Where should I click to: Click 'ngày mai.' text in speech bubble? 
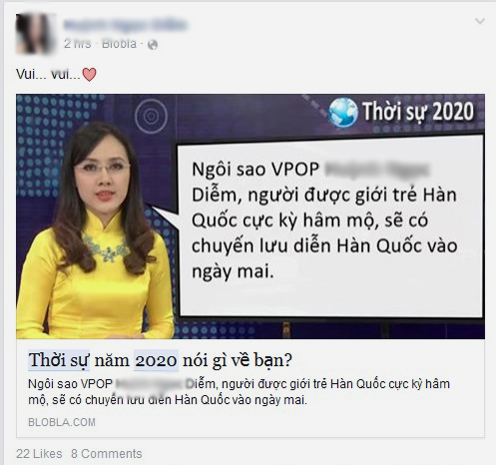(x=233, y=271)
